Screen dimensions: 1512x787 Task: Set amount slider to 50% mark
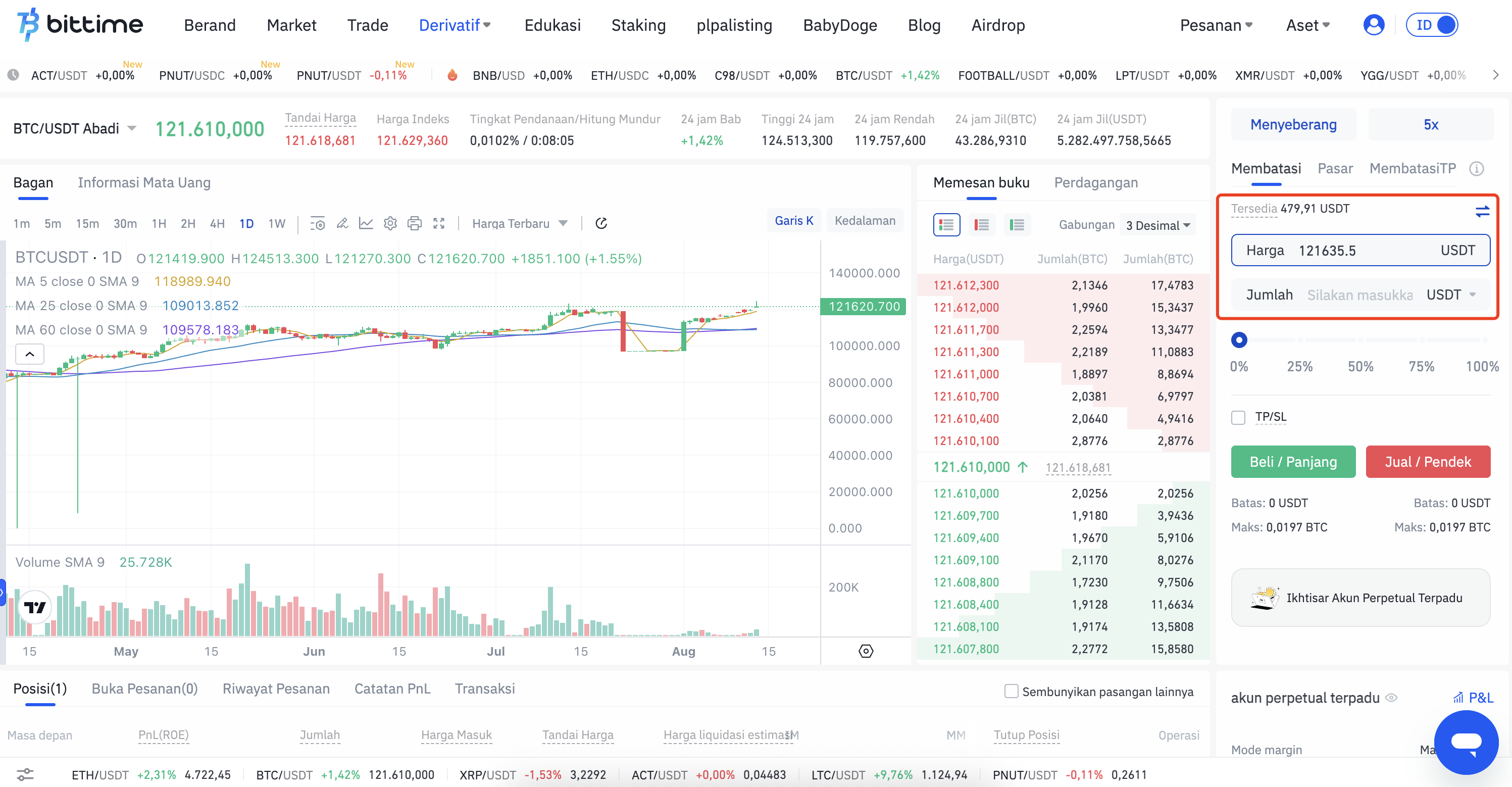(x=1360, y=339)
